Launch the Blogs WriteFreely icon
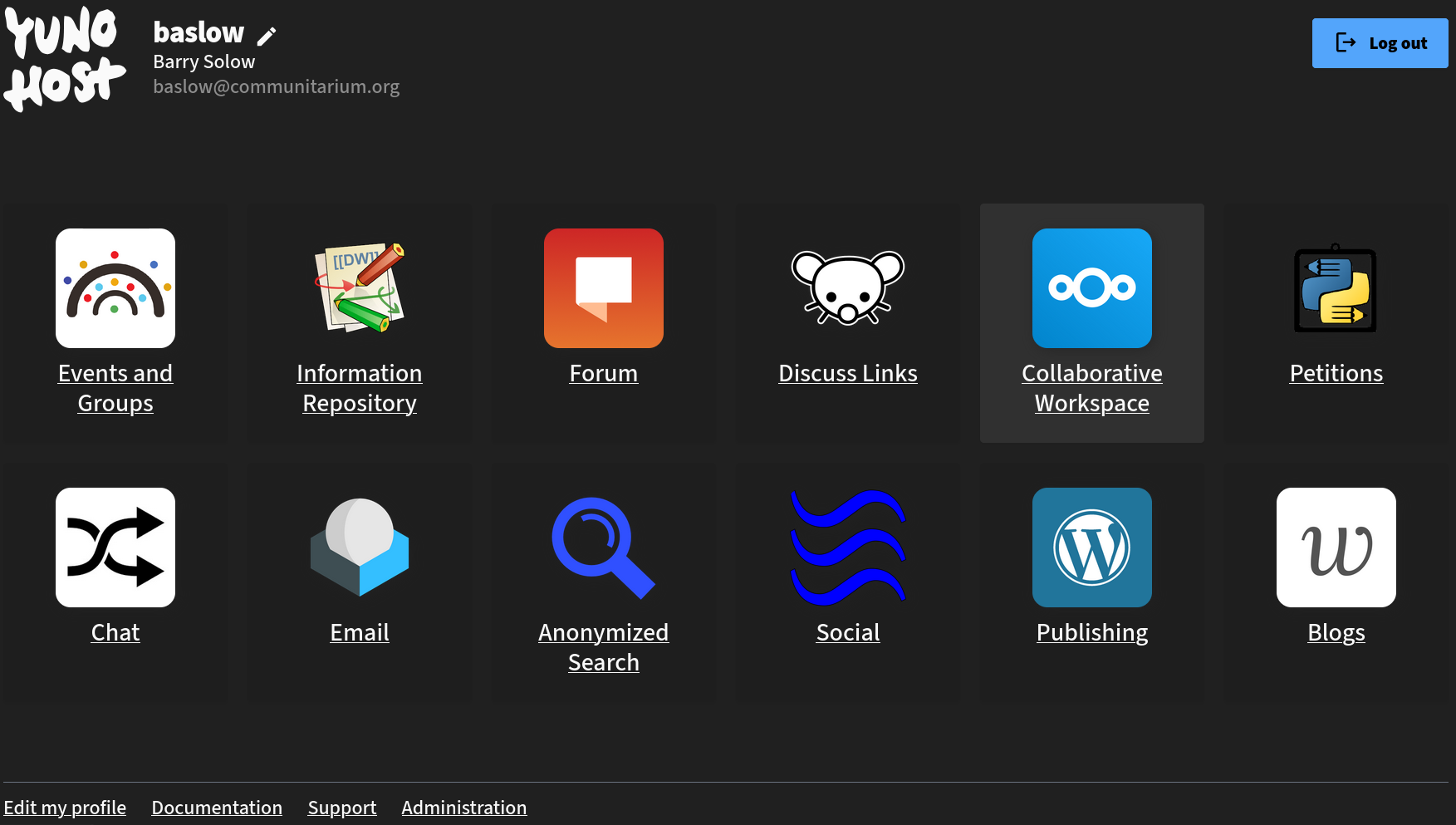 (x=1336, y=548)
